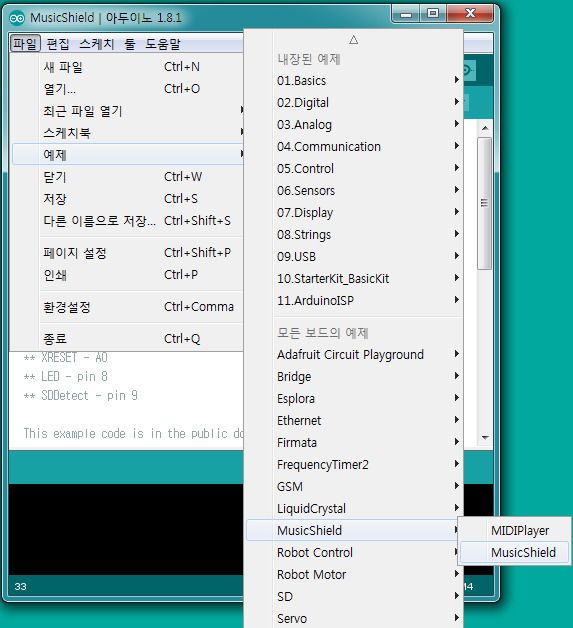The width and height of the screenshot is (573, 628).
Task: Expand 02.Digital examples
Action: click(355, 103)
